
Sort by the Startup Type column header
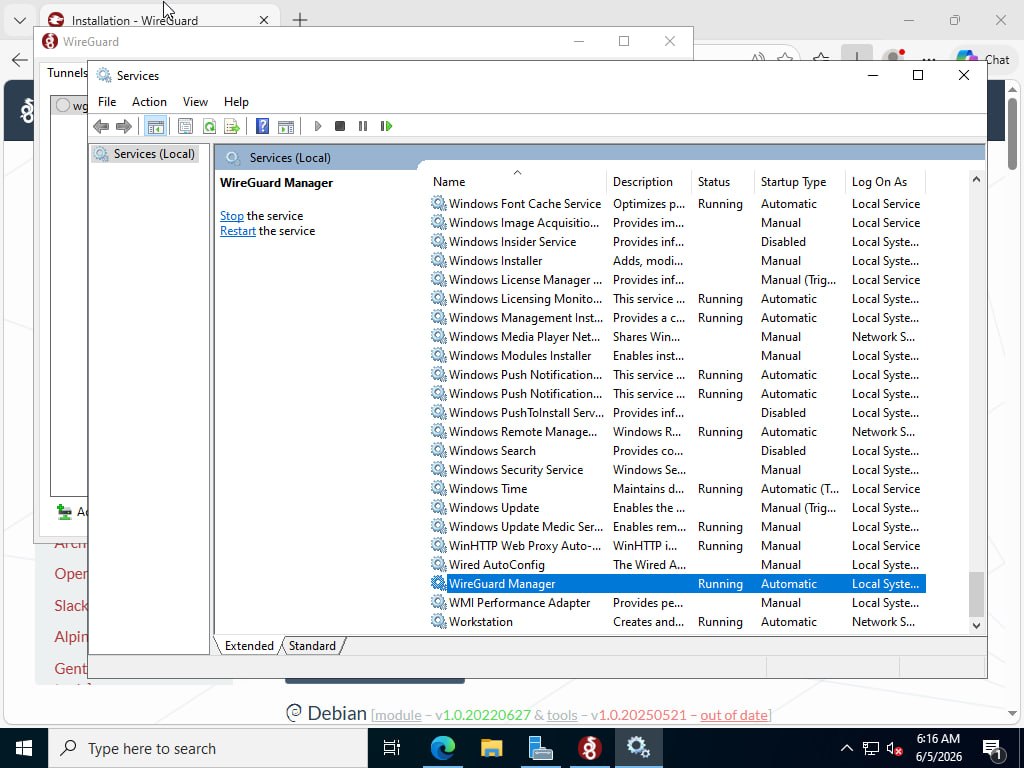point(800,182)
